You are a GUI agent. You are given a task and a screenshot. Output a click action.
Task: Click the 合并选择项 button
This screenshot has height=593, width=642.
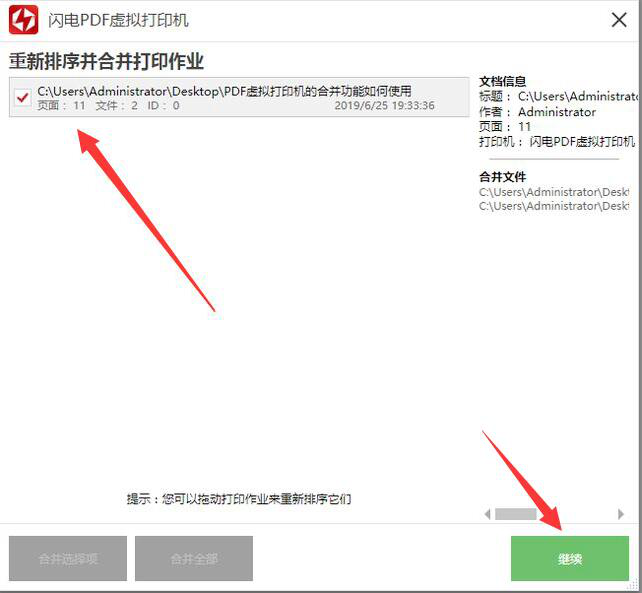[68, 558]
